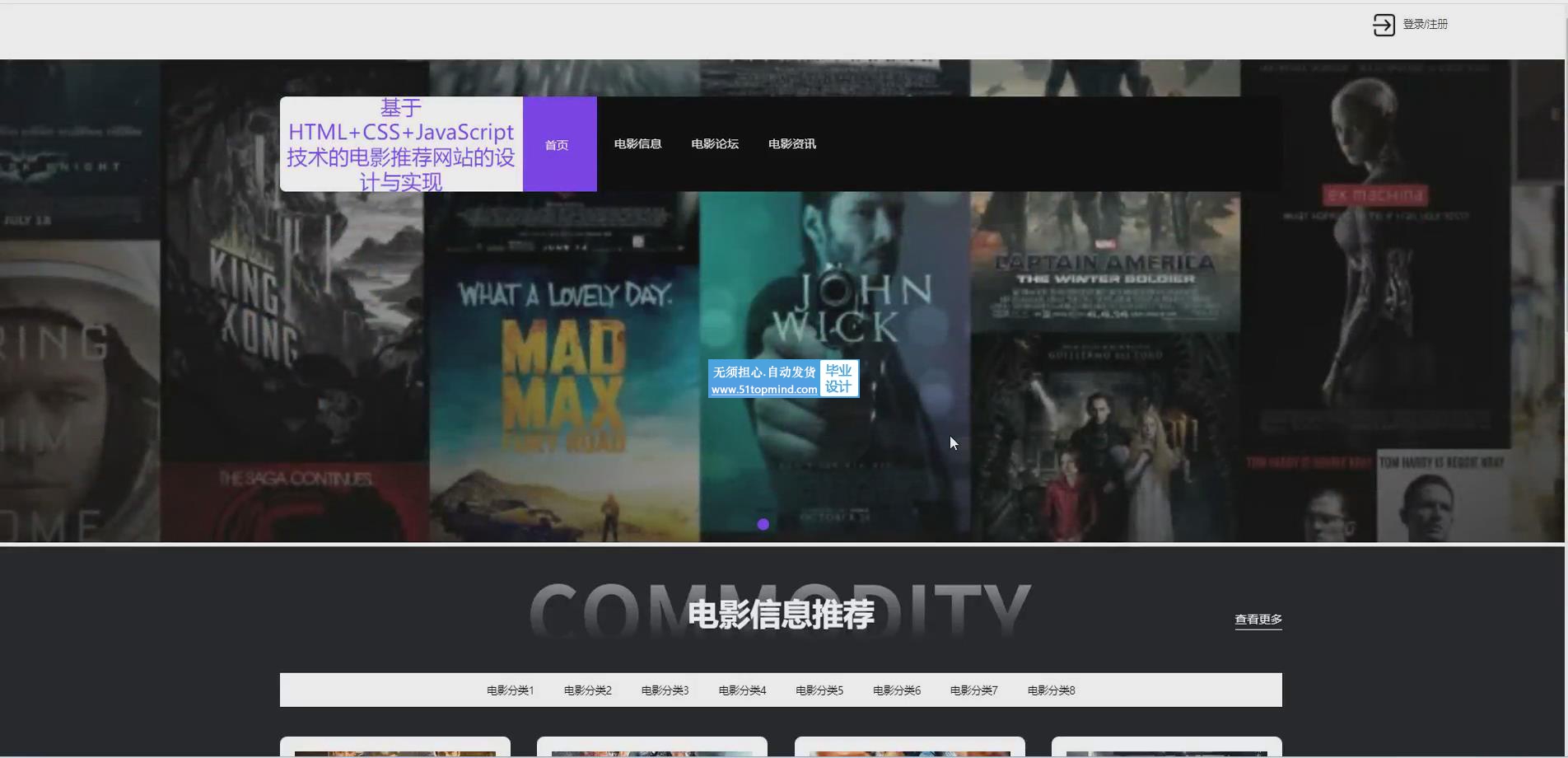The image size is (1568, 758).
Task: Select the 首页 navigation tab
Action: [x=559, y=144]
